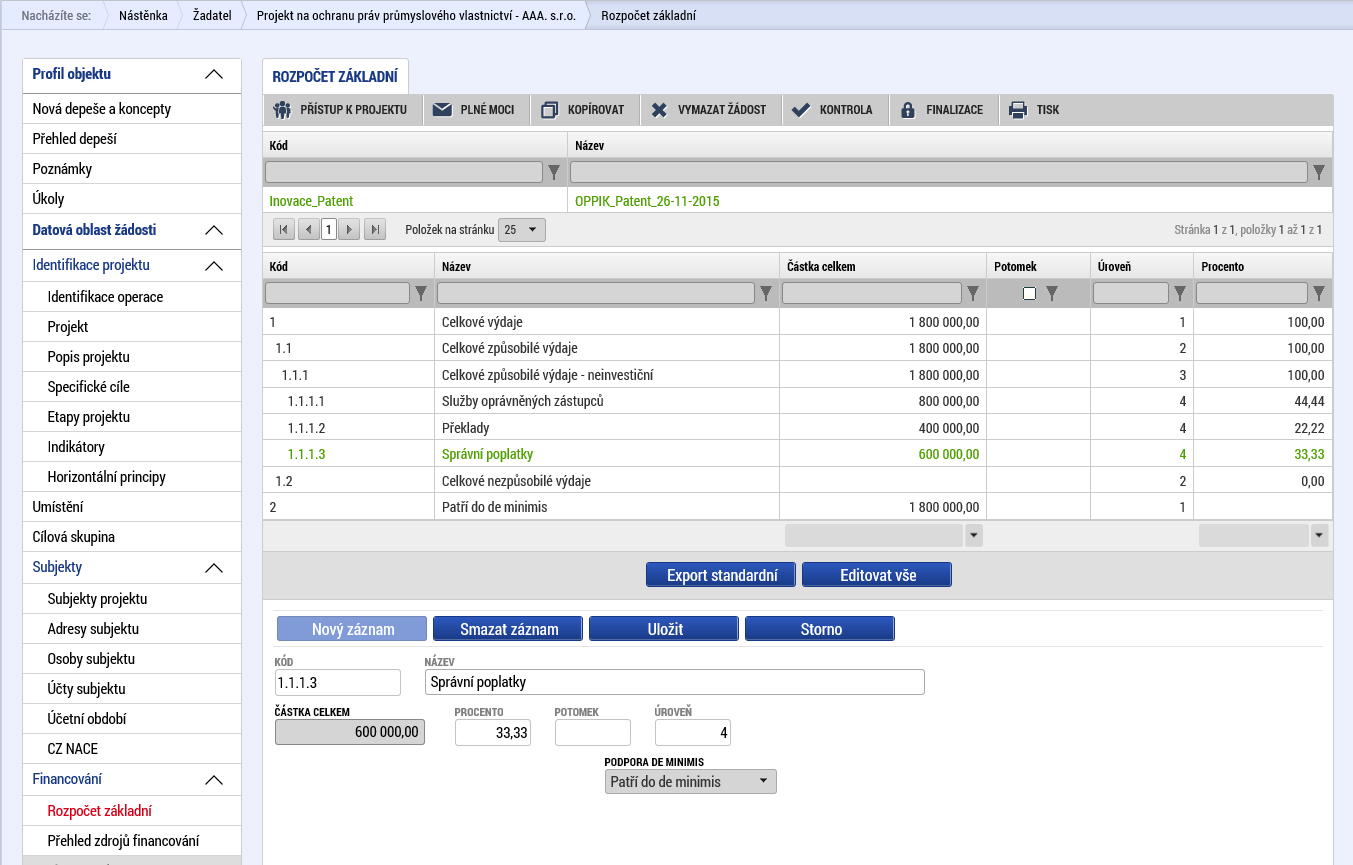Open Přístup k projektu toolbar item
This screenshot has height=865, width=1353.
point(343,110)
